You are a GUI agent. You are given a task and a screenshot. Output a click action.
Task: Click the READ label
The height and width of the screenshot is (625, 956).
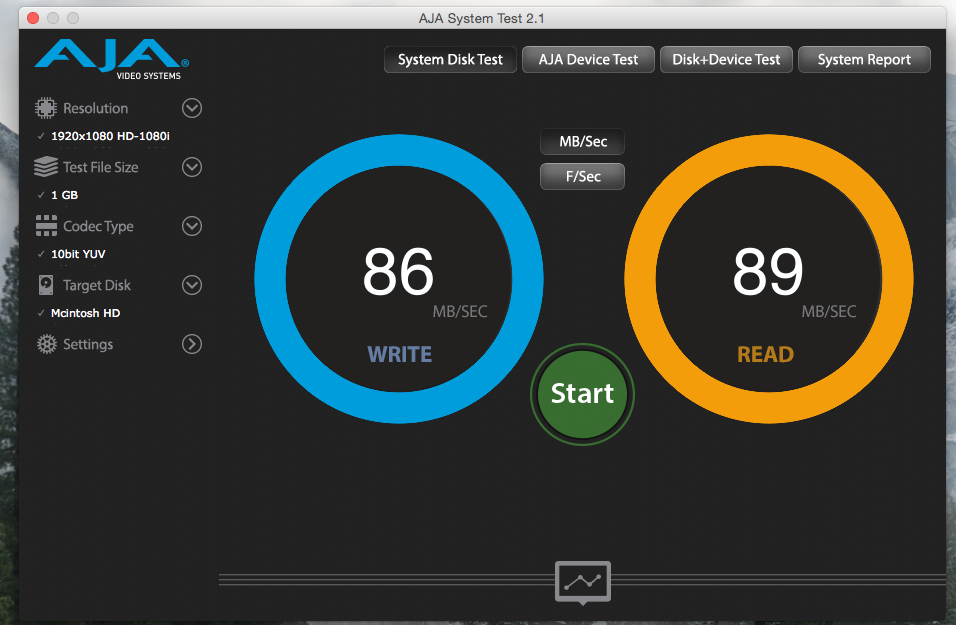(x=766, y=354)
